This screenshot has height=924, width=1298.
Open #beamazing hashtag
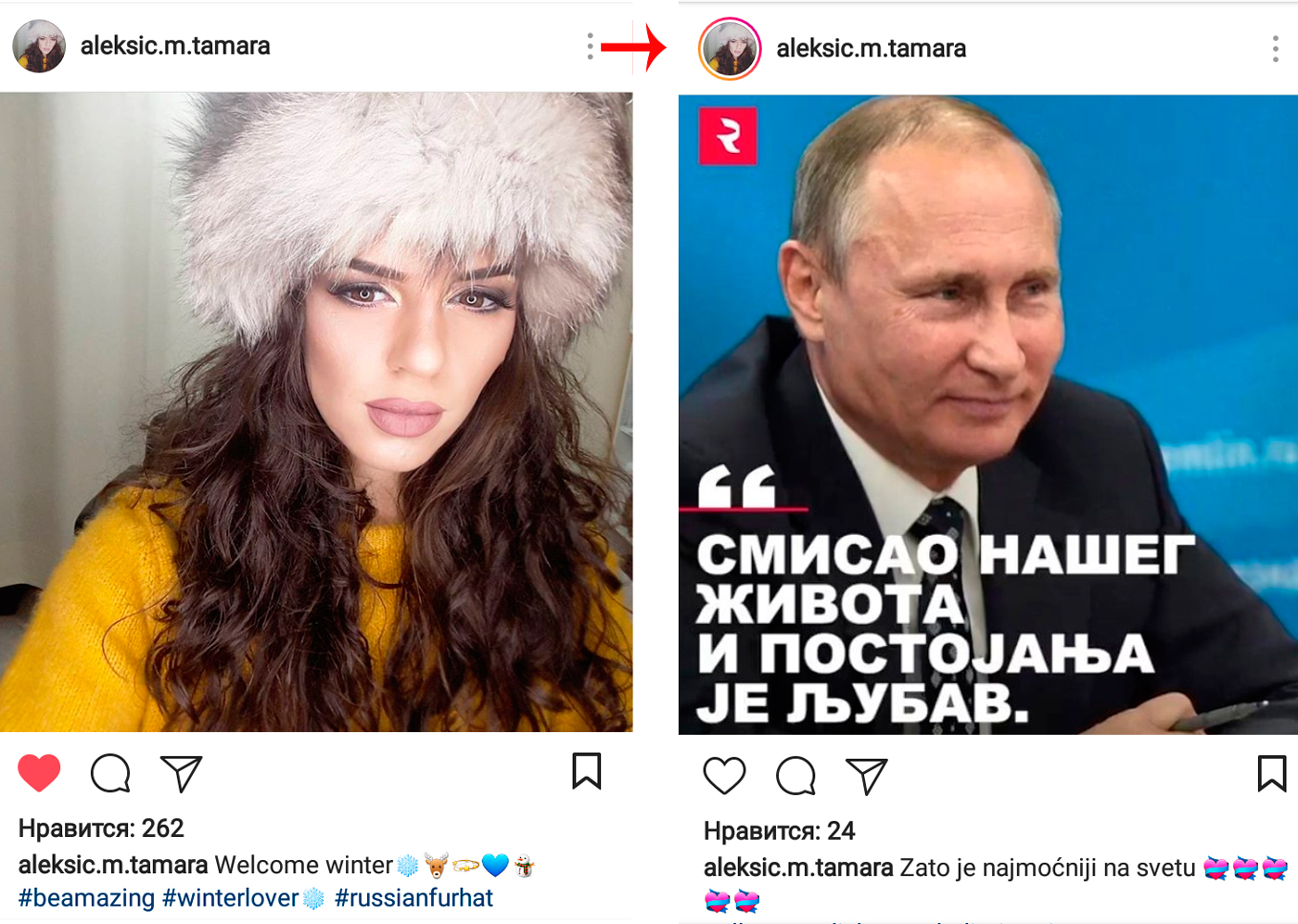tap(86, 898)
